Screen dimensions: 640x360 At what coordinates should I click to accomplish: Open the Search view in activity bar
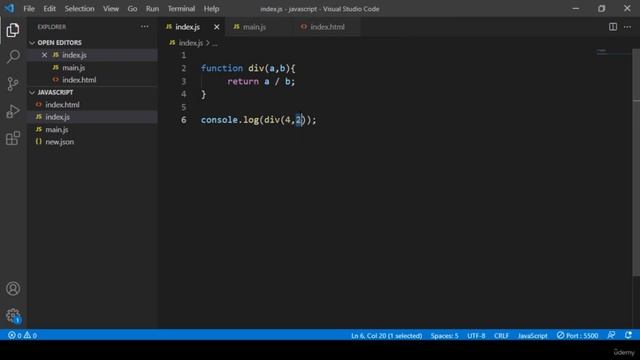click(x=13, y=56)
